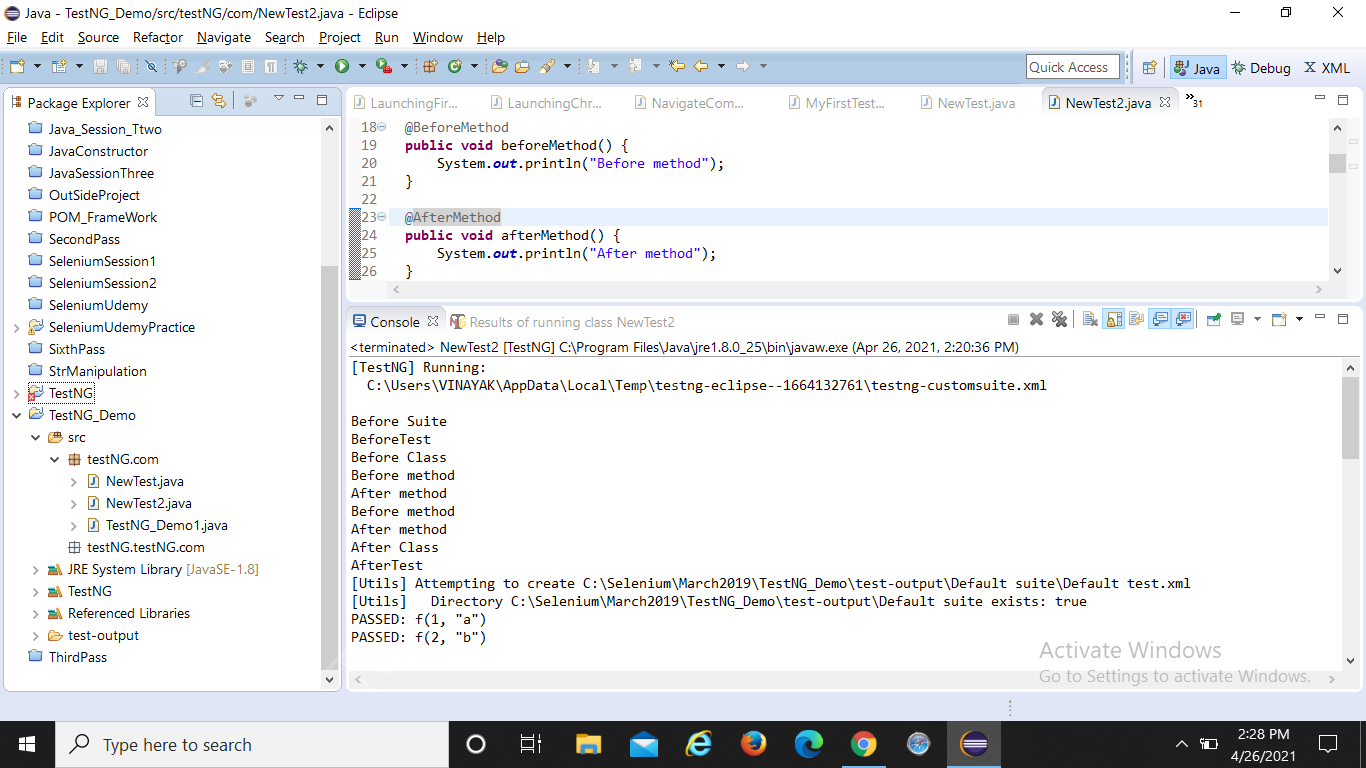Click the Package Explorer vertical scrollbar
1366x768 pixels.
[x=331, y=470]
